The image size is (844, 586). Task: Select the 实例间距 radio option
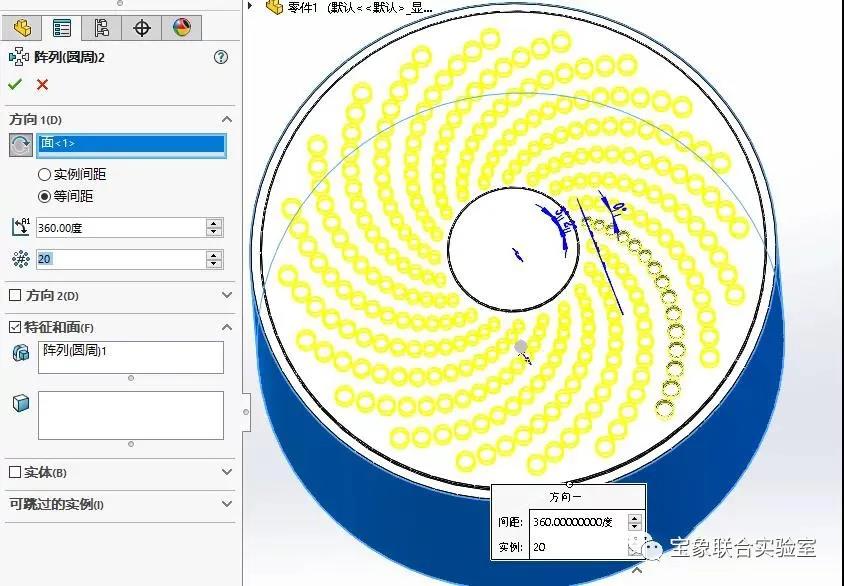pyautogui.click(x=44, y=175)
